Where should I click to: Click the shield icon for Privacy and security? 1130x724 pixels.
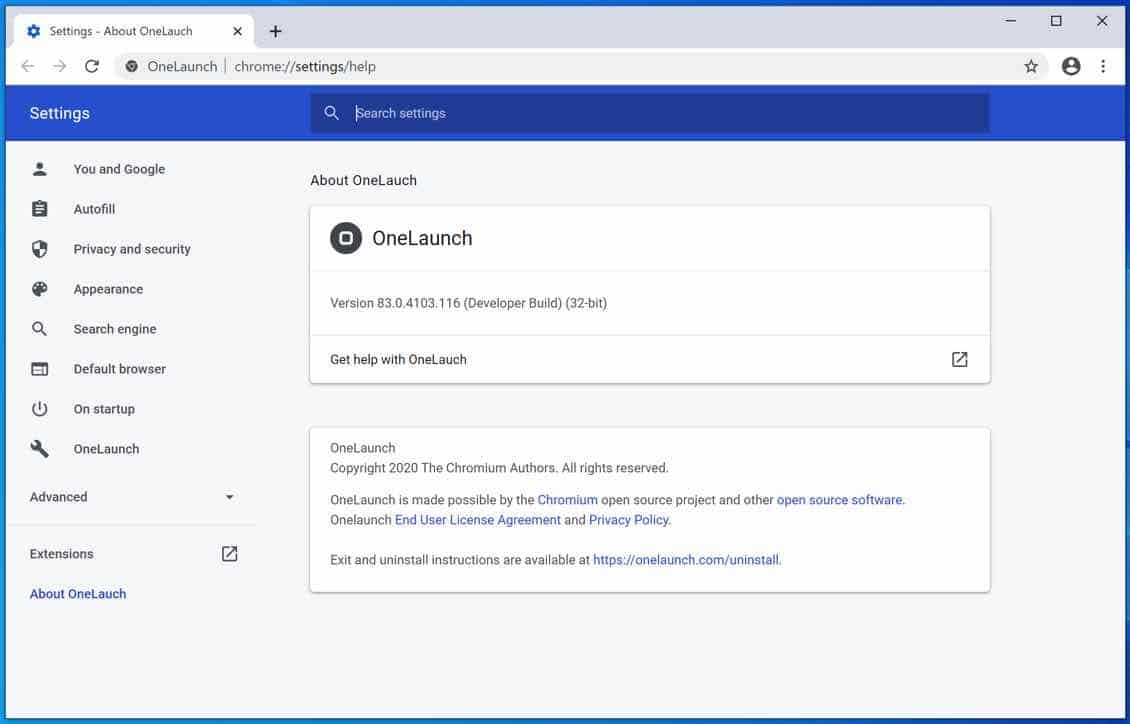[x=40, y=249]
